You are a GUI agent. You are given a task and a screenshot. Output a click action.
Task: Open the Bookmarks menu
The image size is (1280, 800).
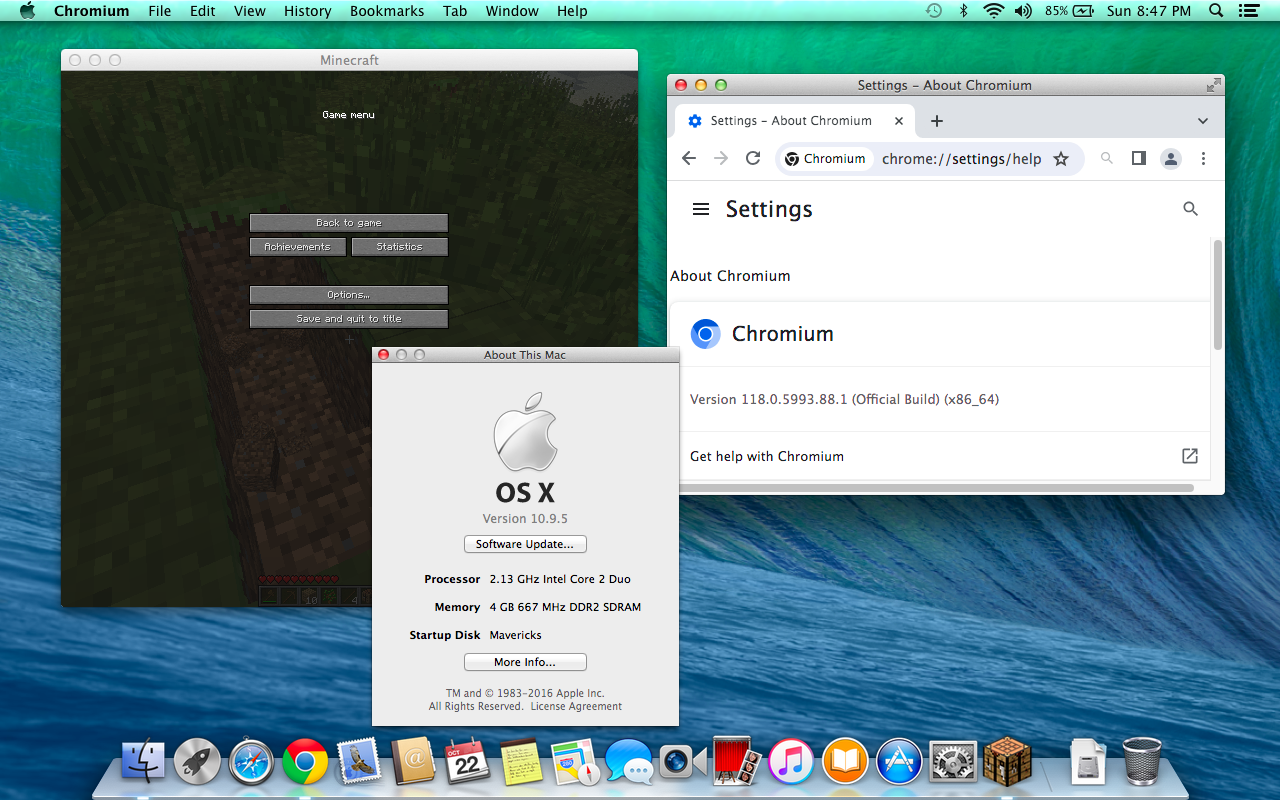(x=387, y=11)
